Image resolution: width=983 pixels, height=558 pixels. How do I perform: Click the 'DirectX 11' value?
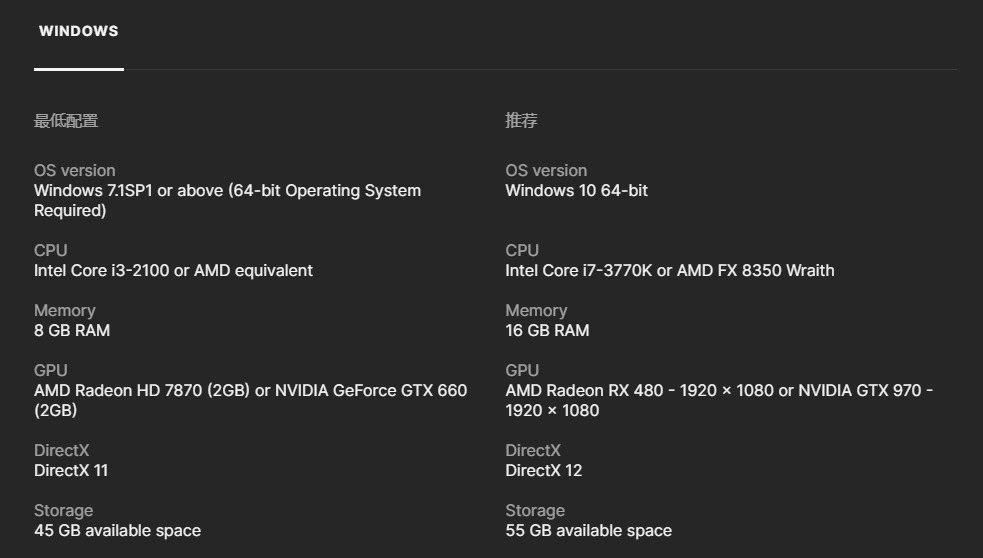point(71,471)
